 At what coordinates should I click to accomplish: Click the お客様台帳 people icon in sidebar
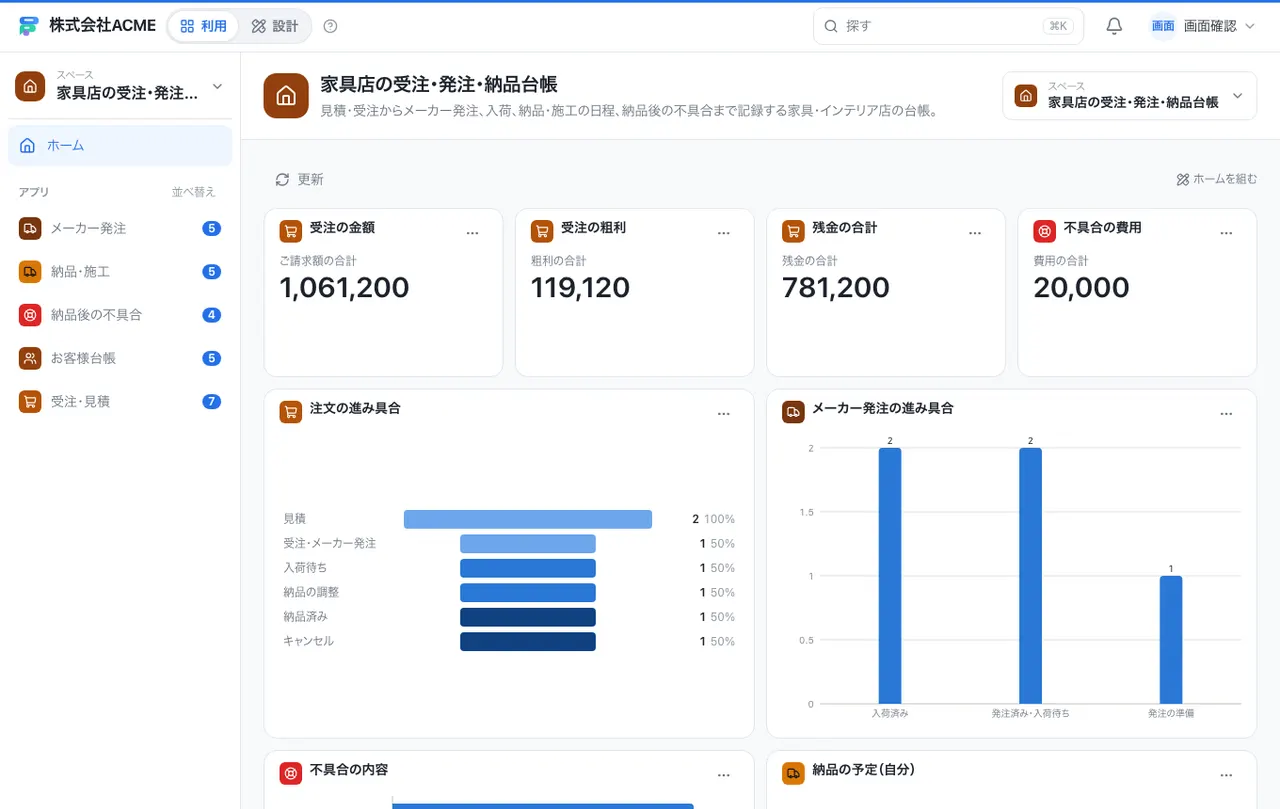[30, 358]
